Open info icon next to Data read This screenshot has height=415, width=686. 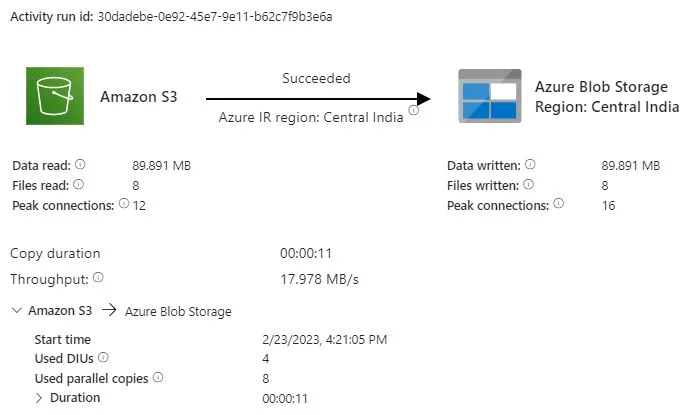coord(80,164)
